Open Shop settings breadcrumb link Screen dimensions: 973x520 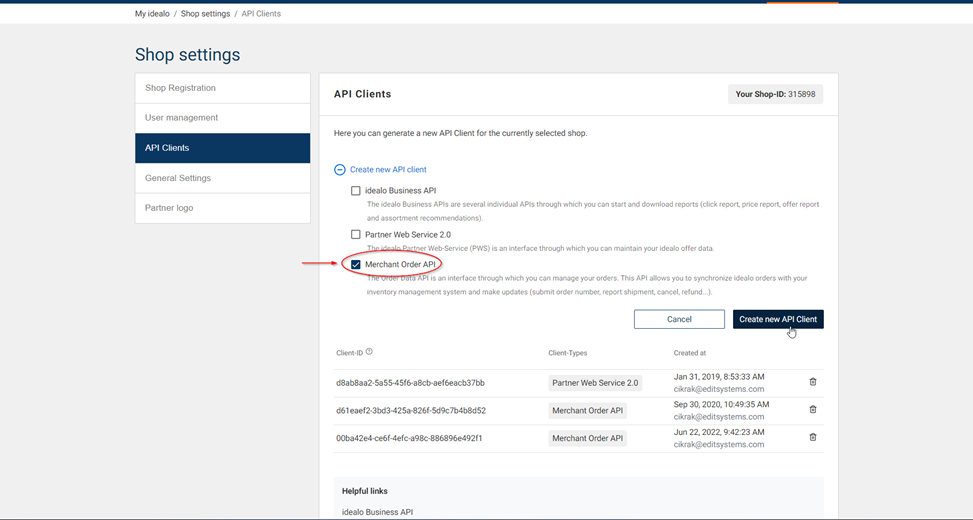click(x=205, y=14)
